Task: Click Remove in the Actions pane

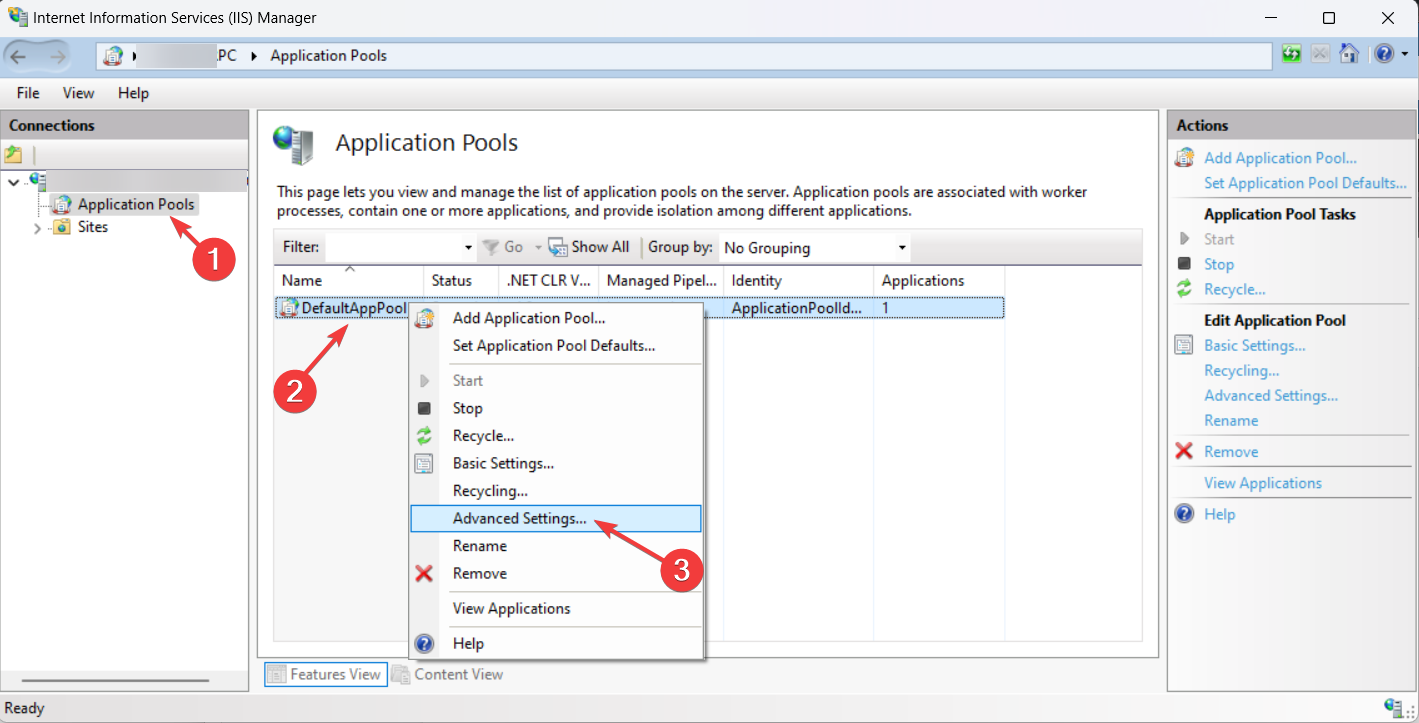Action: (x=1231, y=452)
